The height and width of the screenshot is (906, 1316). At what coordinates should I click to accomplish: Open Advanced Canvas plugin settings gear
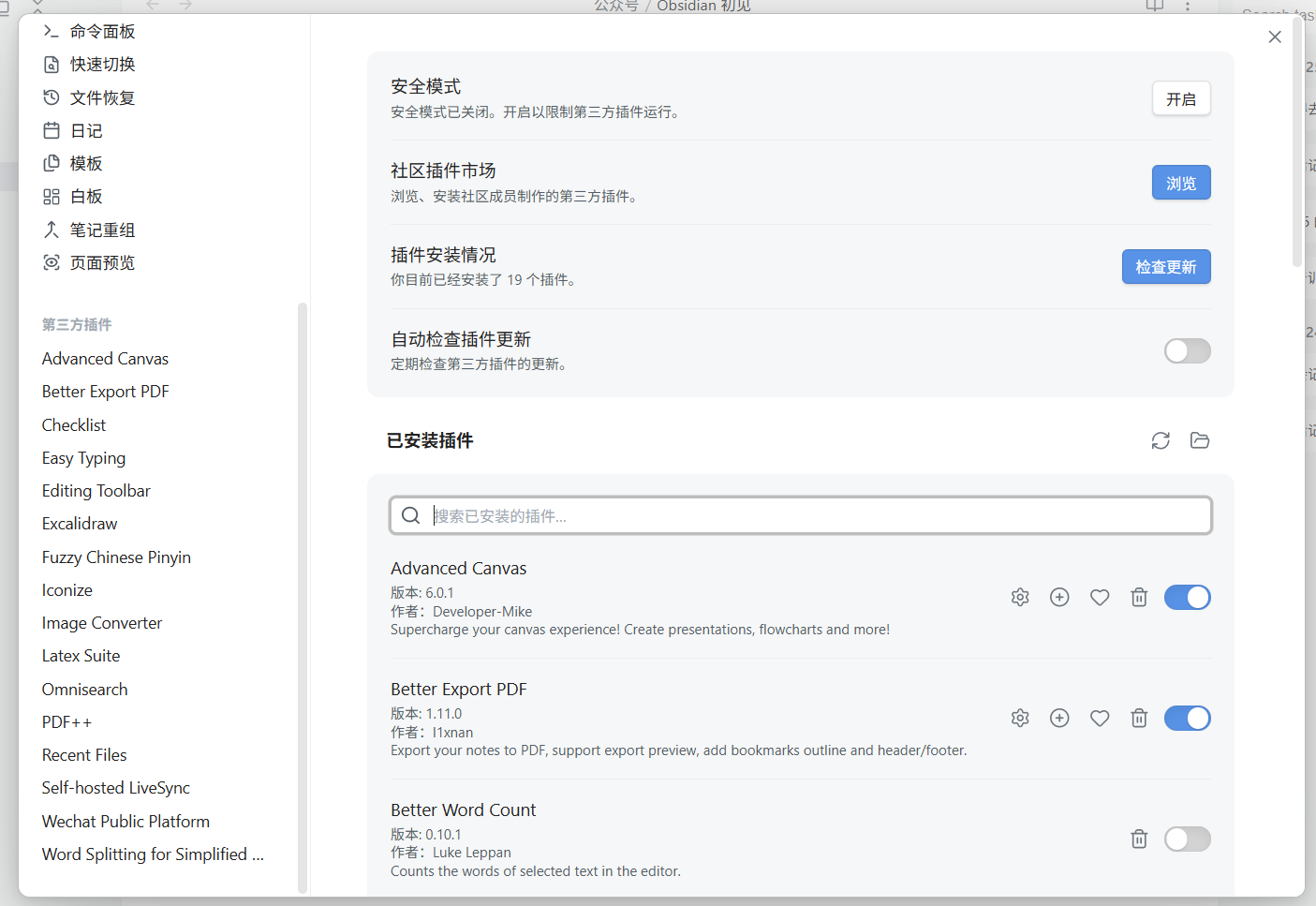(1020, 597)
